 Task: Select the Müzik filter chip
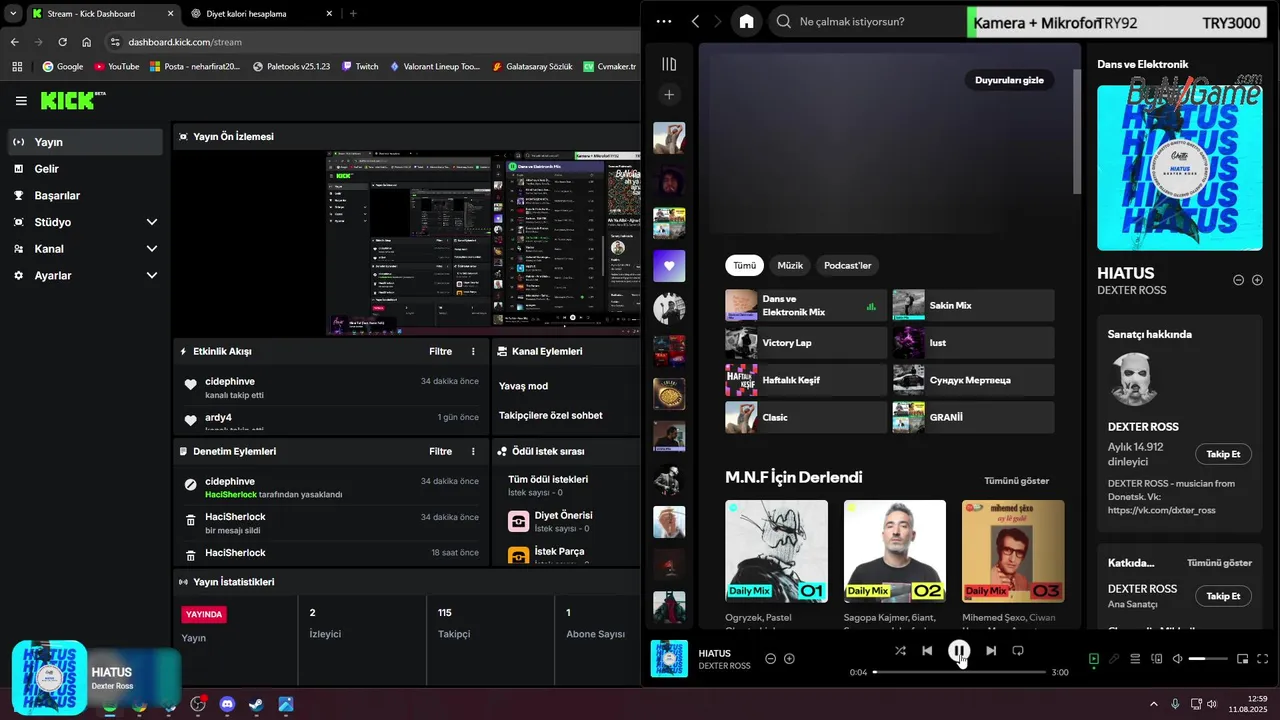pyautogui.click(x=790, y=266)
